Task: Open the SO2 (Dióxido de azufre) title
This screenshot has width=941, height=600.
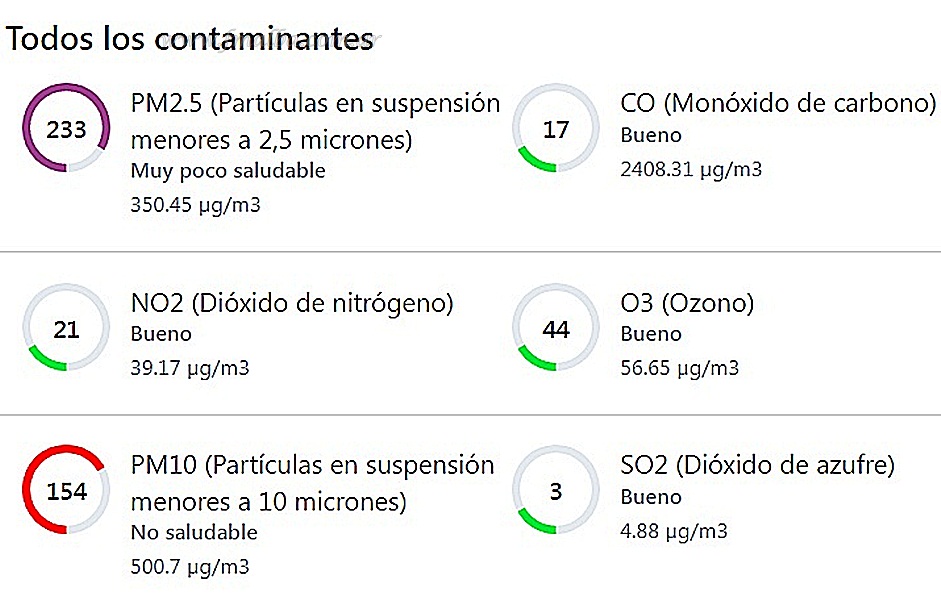Action: pos(757,465)
